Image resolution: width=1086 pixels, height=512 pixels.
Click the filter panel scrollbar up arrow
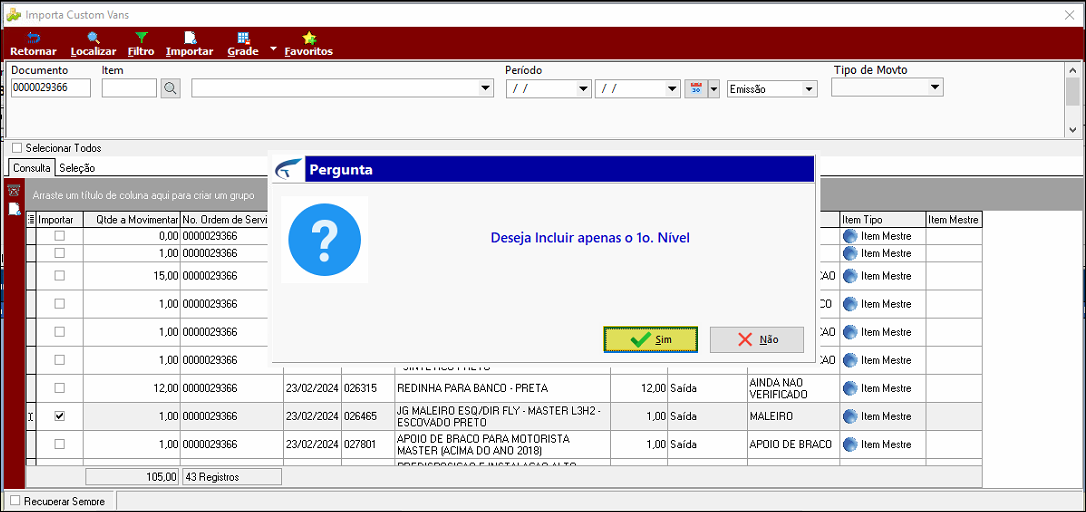tap(1072, 69)
